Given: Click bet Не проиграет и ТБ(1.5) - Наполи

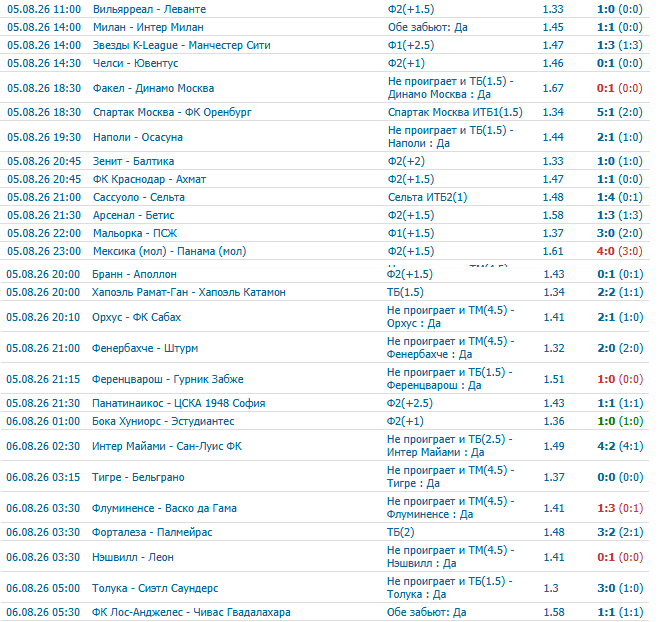Looking at the screenshot, I should [451, 137].
